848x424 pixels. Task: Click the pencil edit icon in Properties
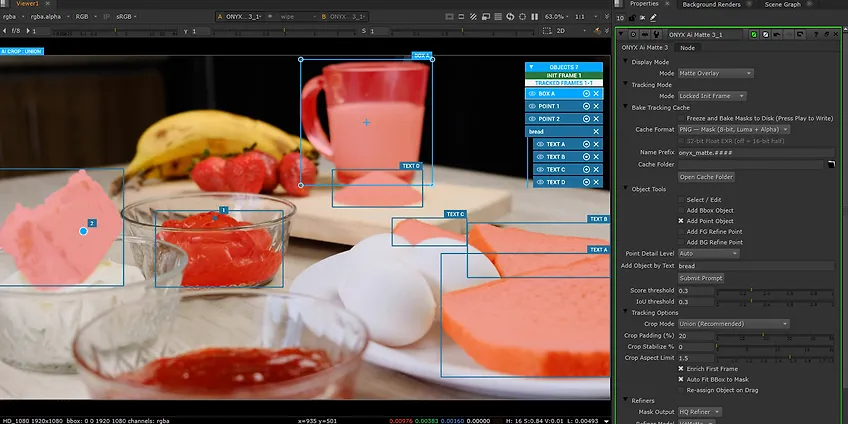click(653, 18)
